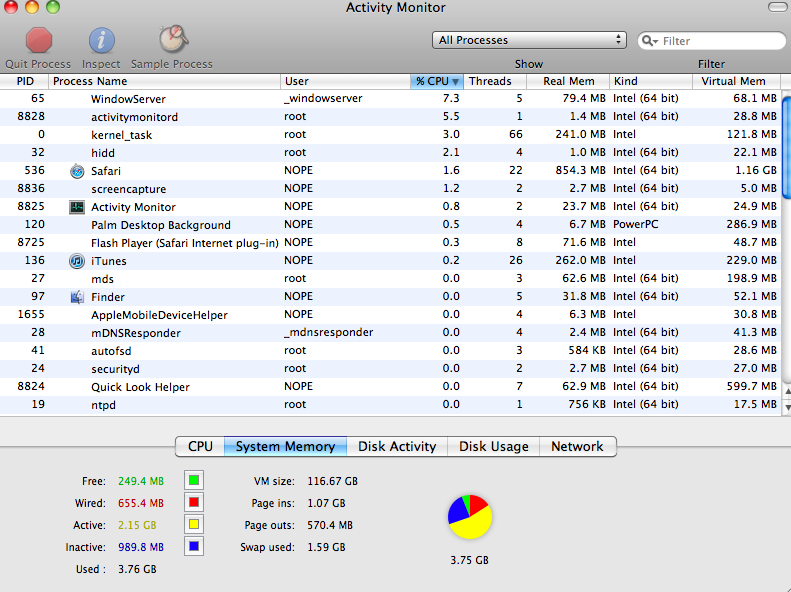Select the WindowServer process row
Viewport: 791px width, 592px height.
pyautogui.click(x=391, y=99)
